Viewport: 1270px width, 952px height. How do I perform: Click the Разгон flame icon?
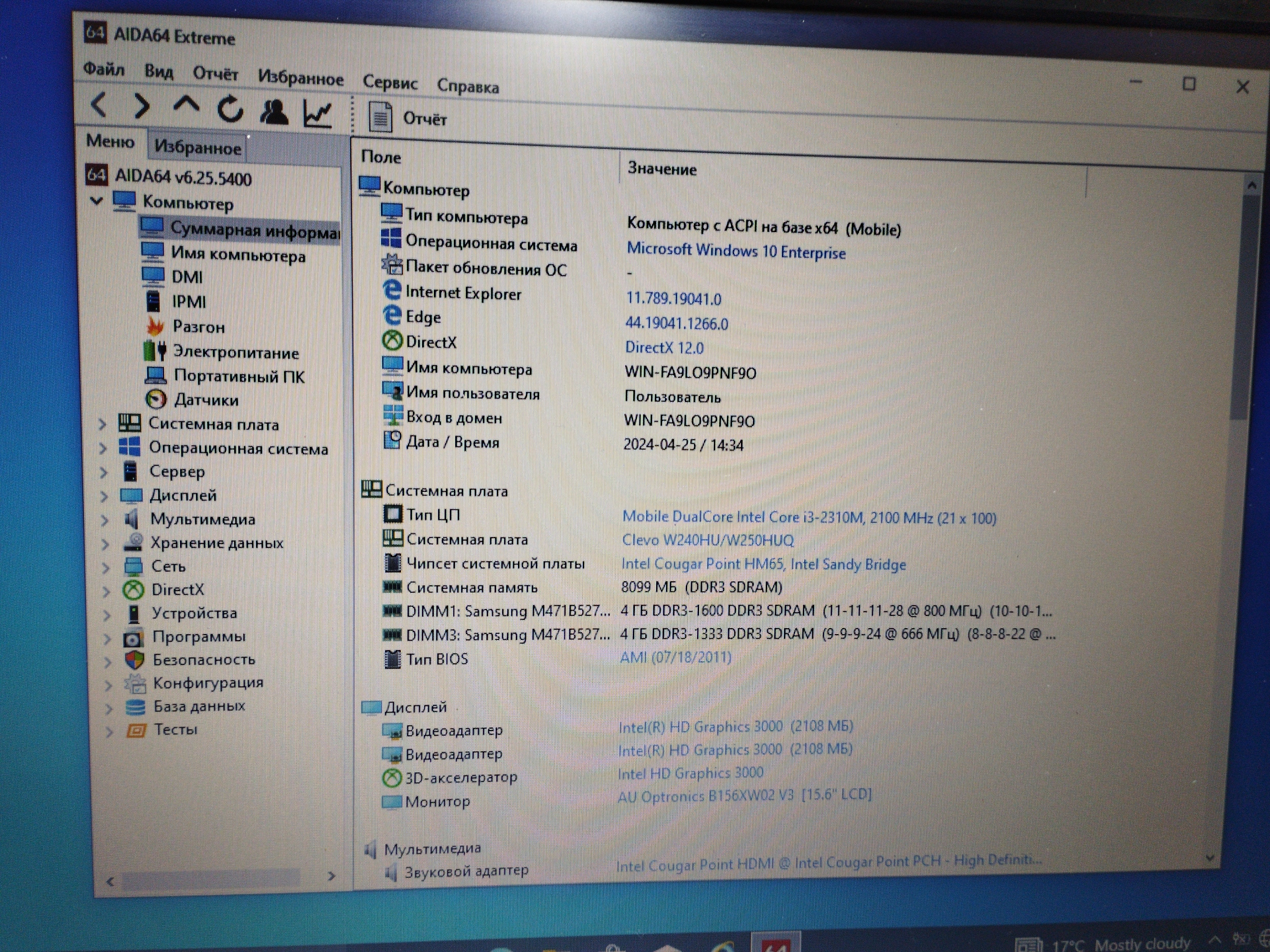click(155, 326)
